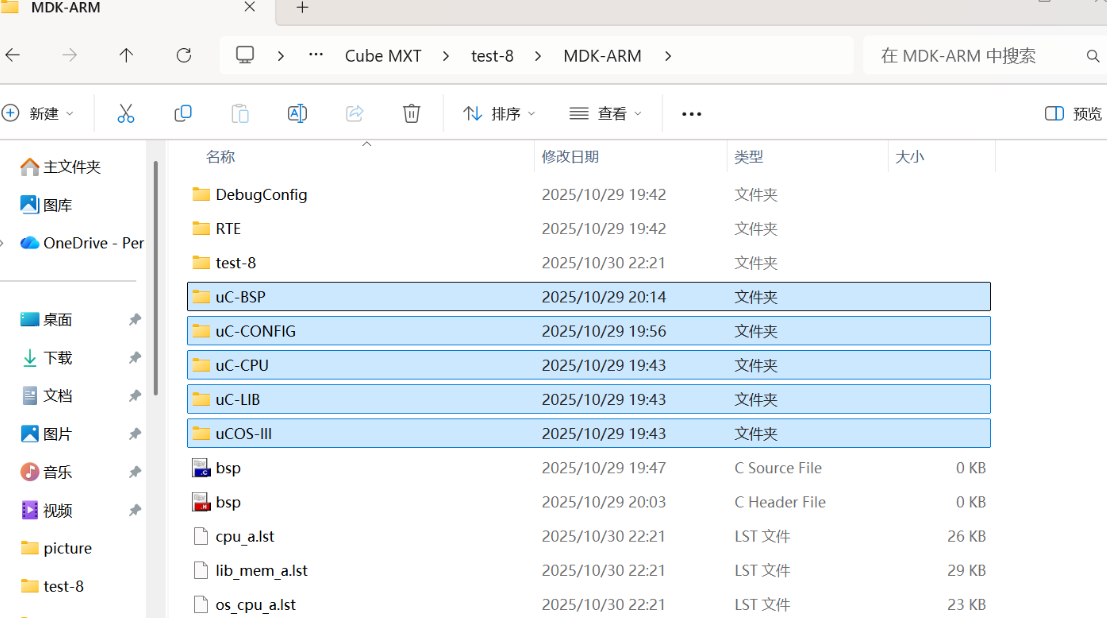Select the uC-CONFIG folder
This screenshot has width=1107, height=618.
[x=589, y=331]
